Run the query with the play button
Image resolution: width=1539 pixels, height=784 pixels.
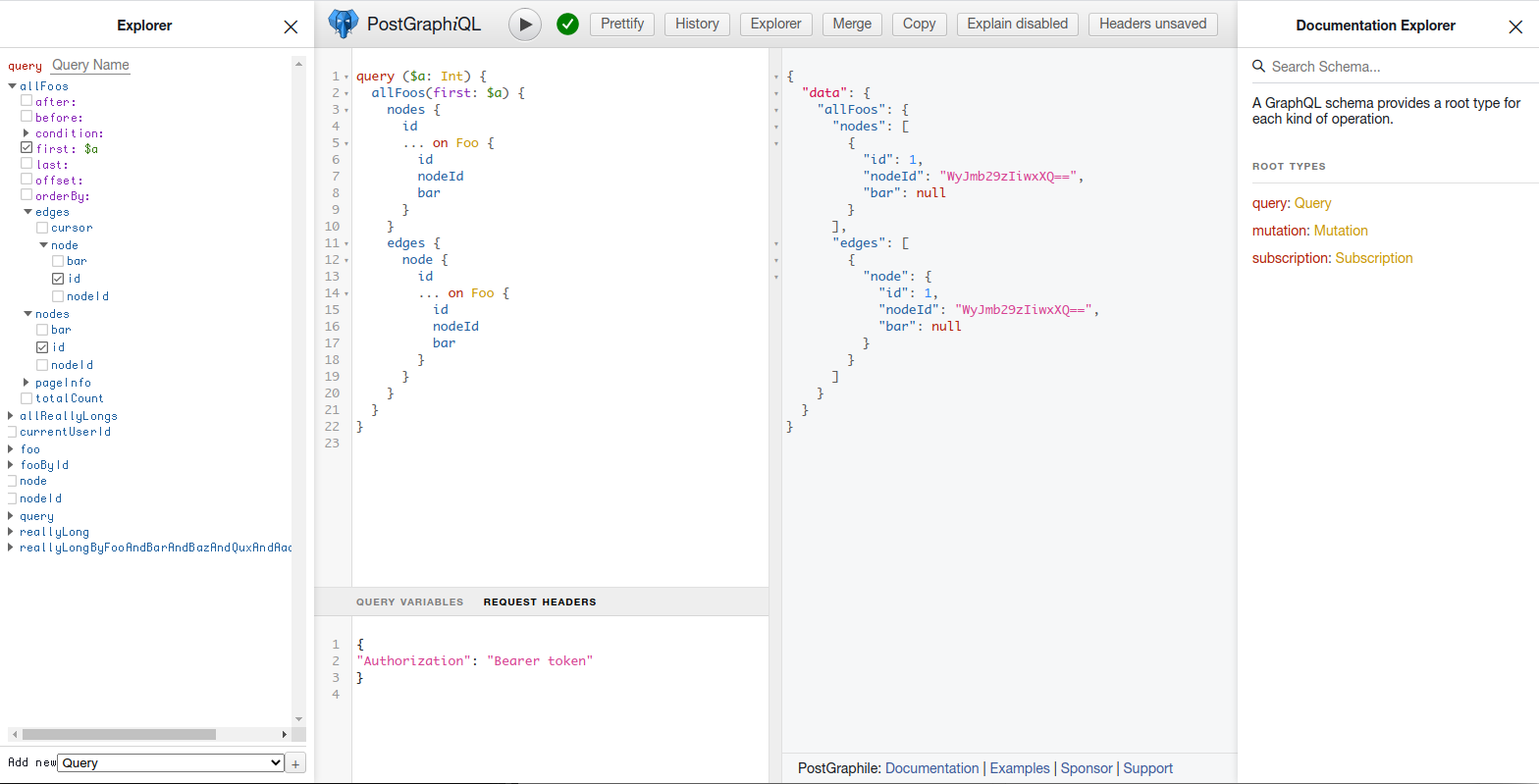click(525, 25)
